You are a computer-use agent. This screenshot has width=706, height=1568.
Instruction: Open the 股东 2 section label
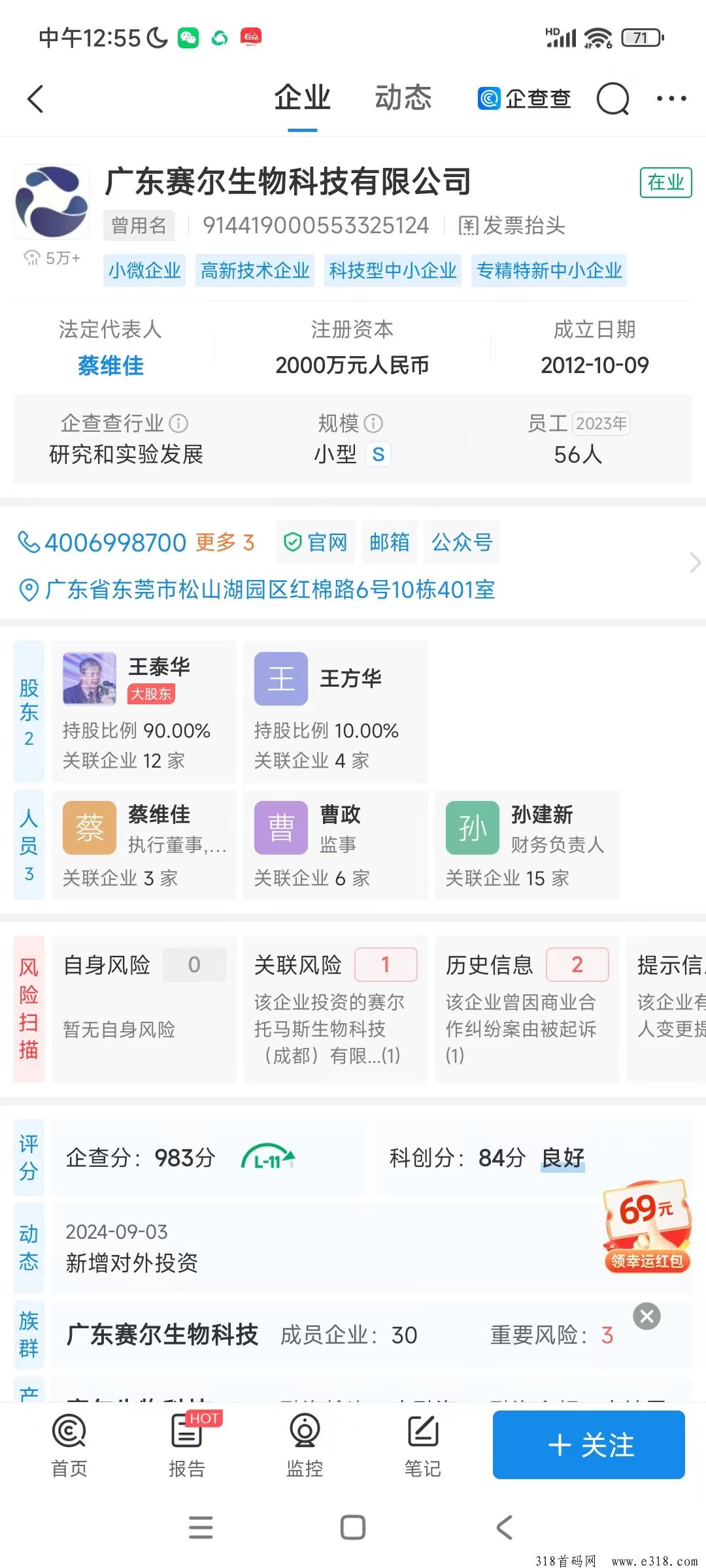tap(29, 711)
